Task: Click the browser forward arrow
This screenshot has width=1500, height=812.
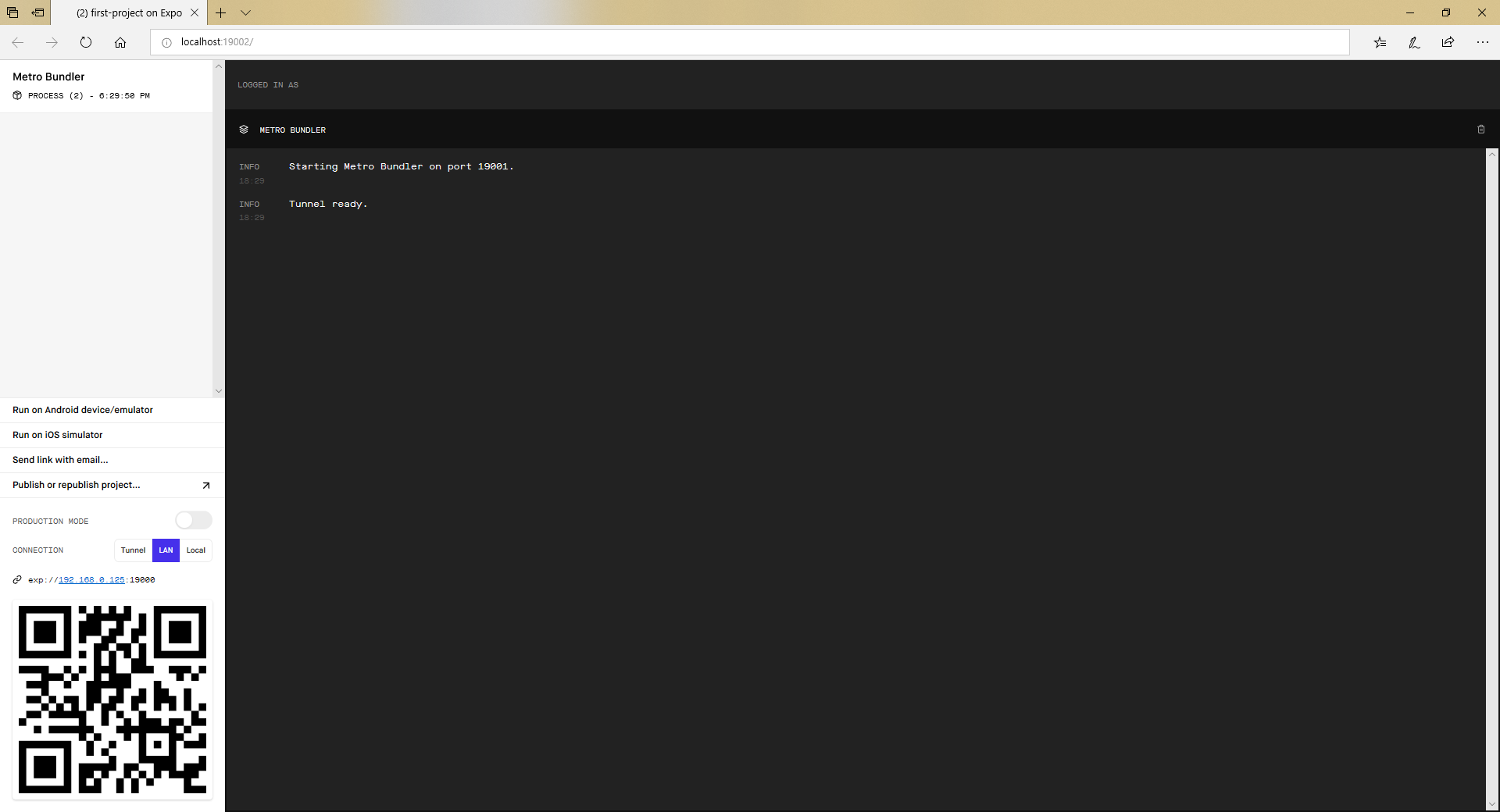Action: click(52, 42)
